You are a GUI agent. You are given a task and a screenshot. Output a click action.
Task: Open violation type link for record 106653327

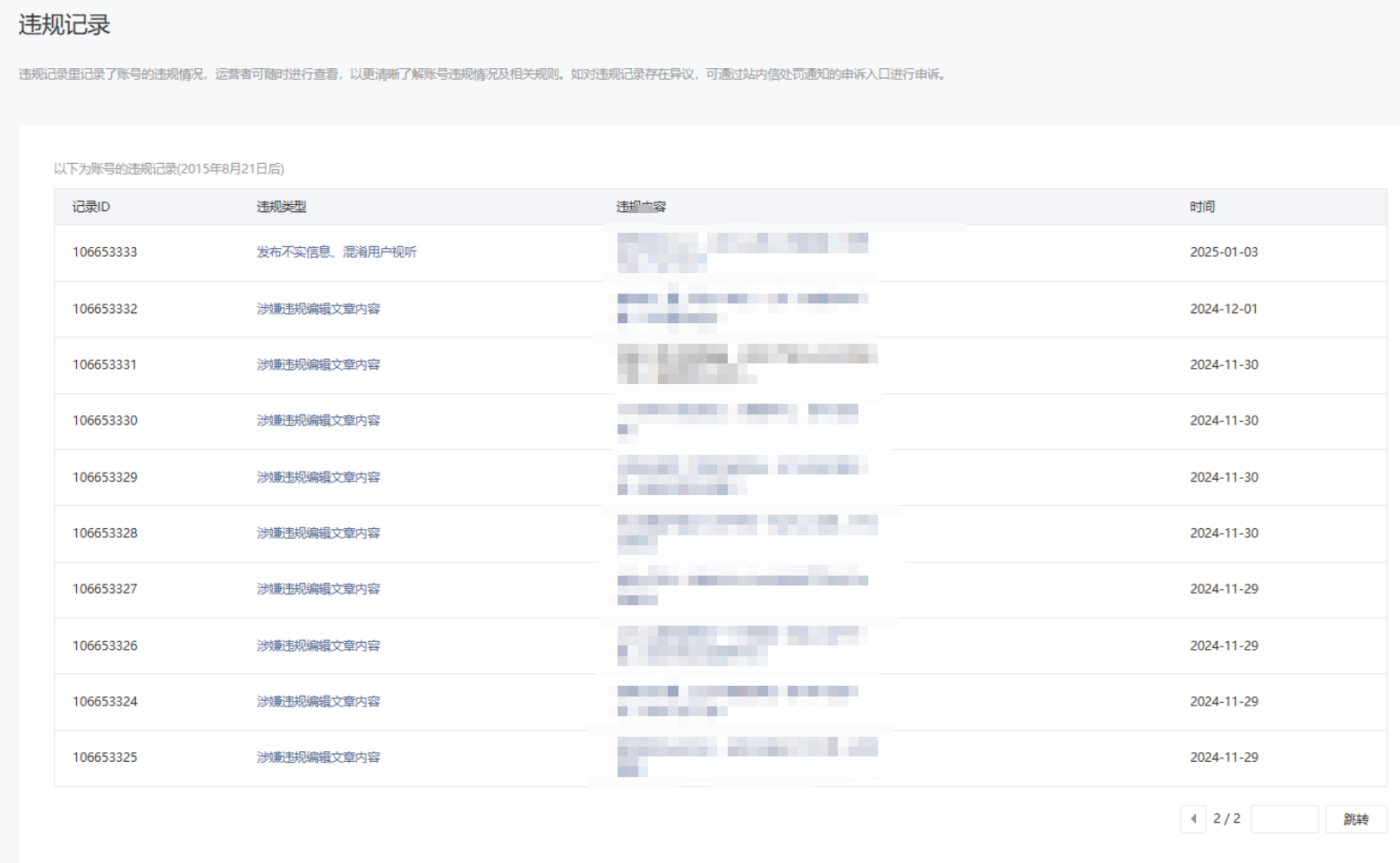coord(318,589)
